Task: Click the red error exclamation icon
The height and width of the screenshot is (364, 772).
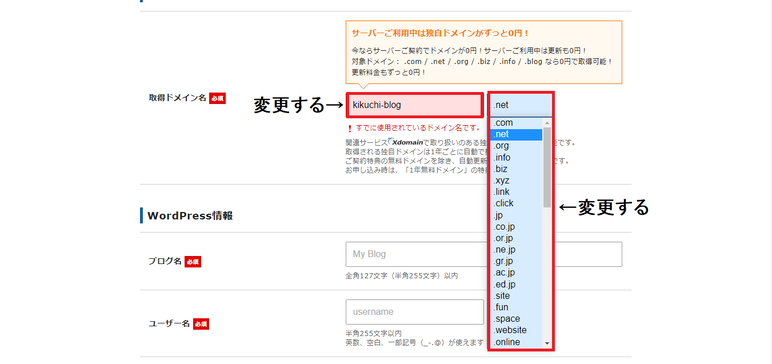Action: coord(350,129)
